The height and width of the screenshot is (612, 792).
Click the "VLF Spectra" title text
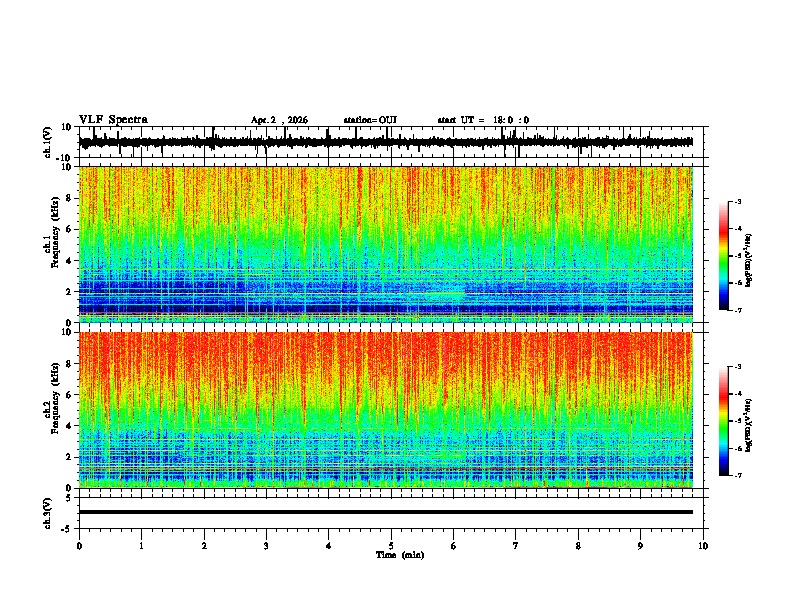click(x=113, y=120)
